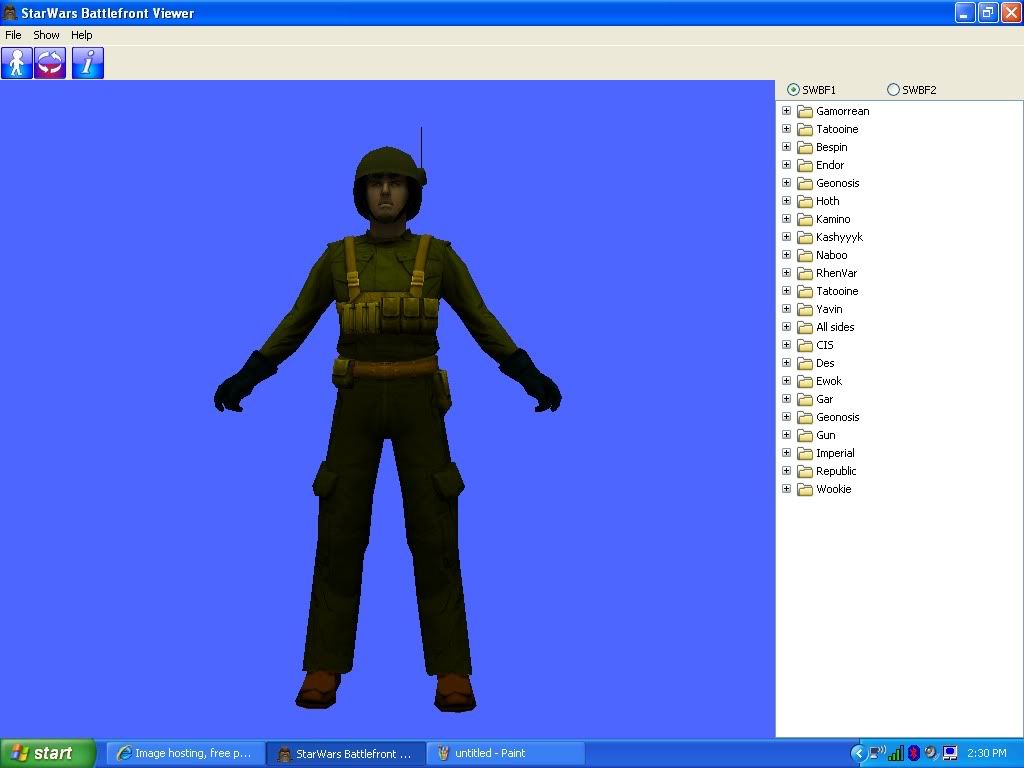Click the circular arrows rotate toolbar icon
The width and height of the screenshot is (1024, 768).
50,63
